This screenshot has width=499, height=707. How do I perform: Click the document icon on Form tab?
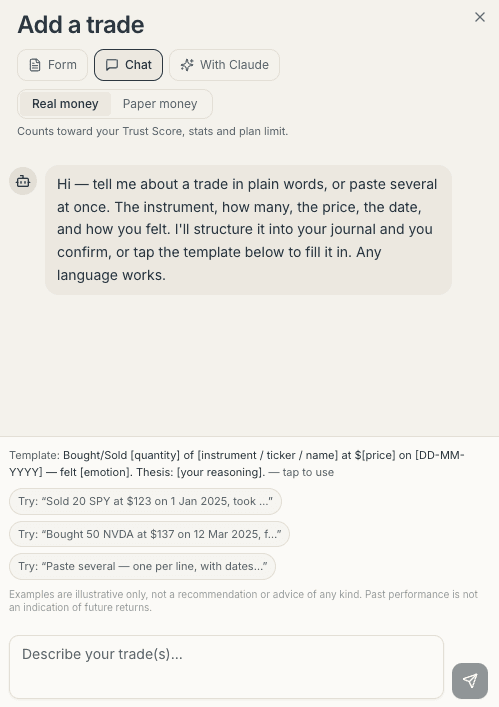[x=35, y=65]
